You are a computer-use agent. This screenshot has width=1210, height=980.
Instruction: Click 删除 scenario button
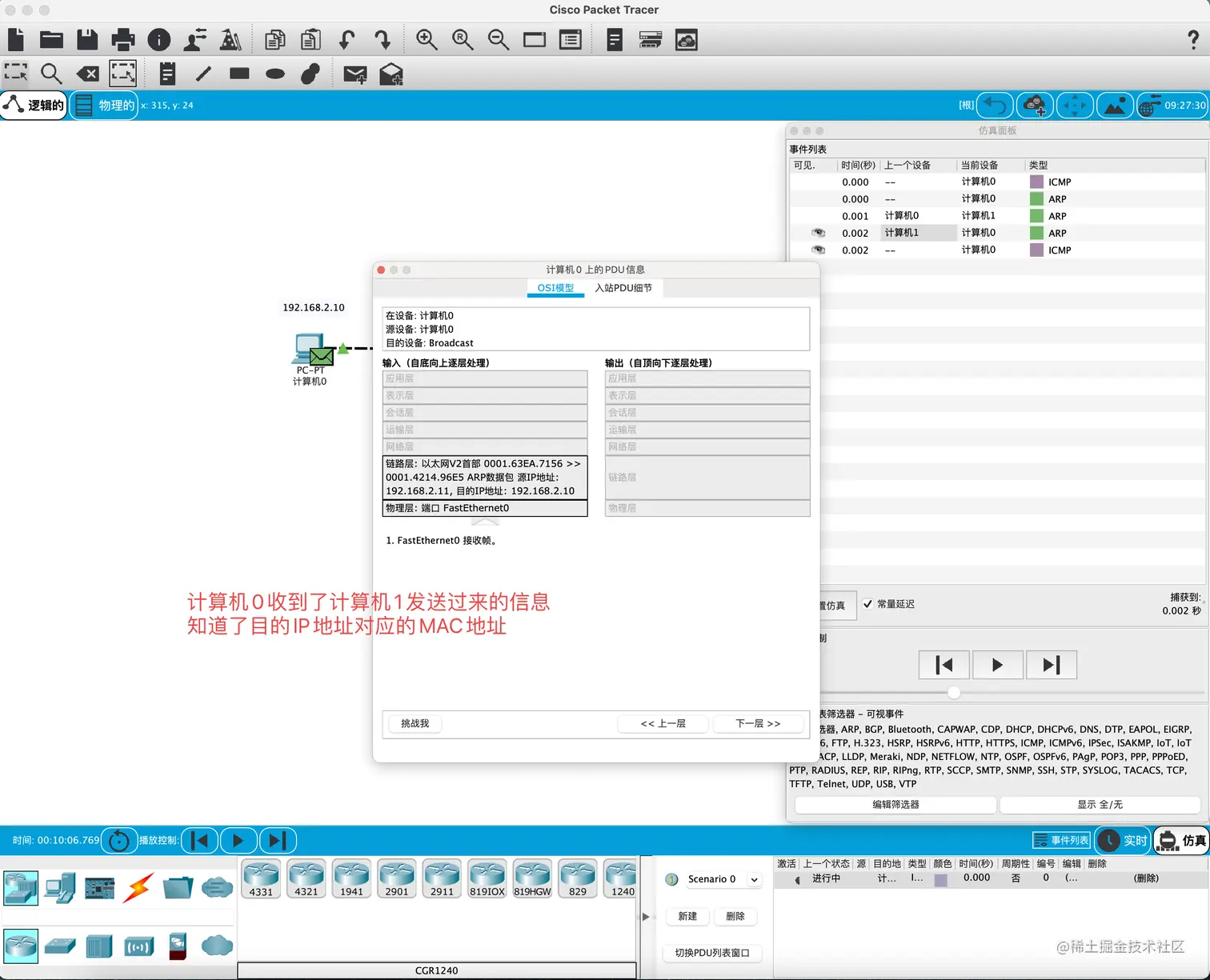pos(735,917)
